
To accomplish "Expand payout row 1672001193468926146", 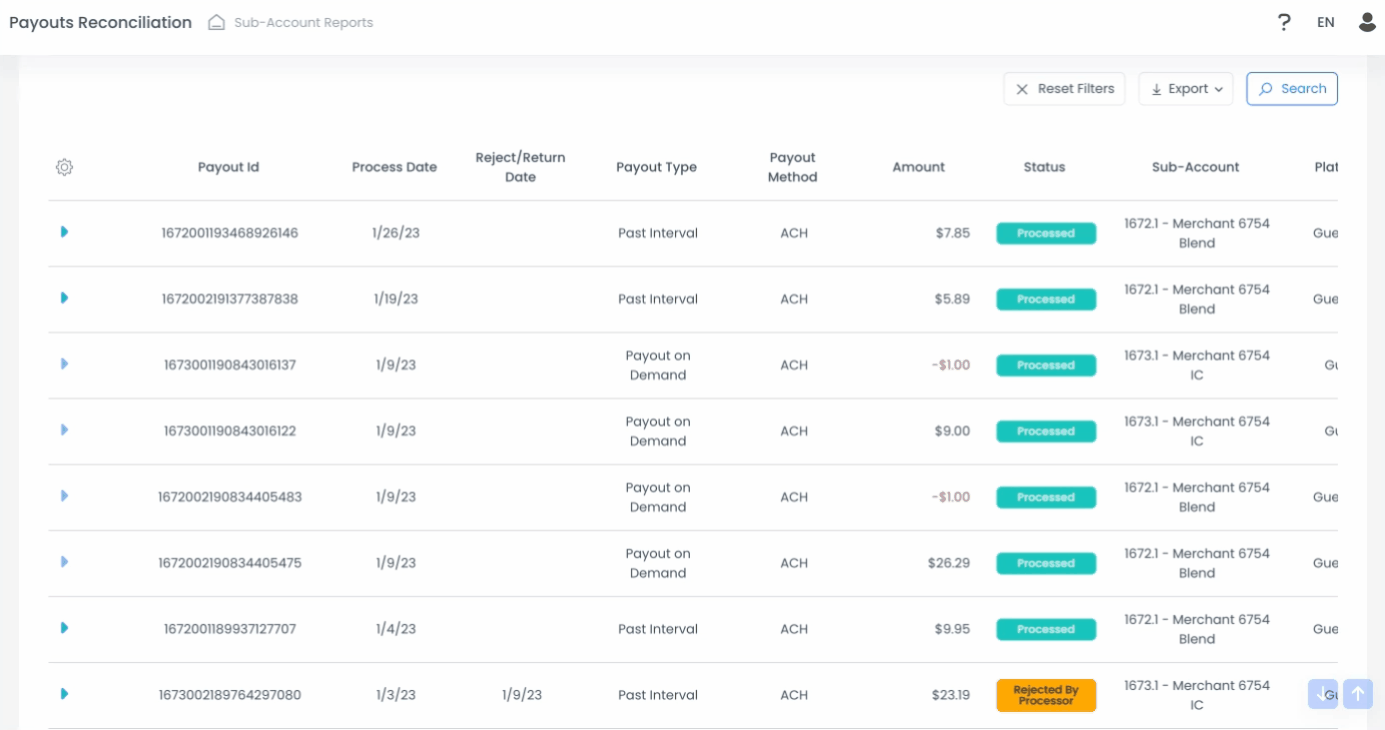I will pos(64,232).
